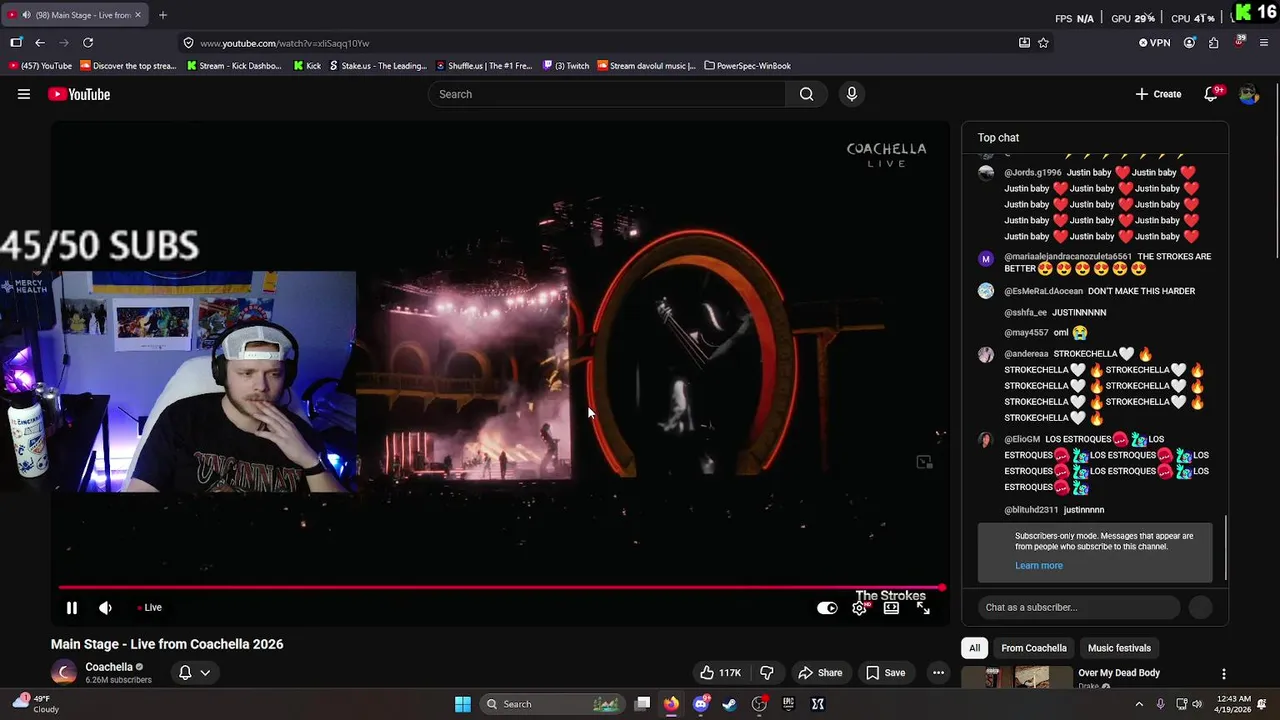
Task: Enter fullscreen video mode
Action: pos(923,608)
